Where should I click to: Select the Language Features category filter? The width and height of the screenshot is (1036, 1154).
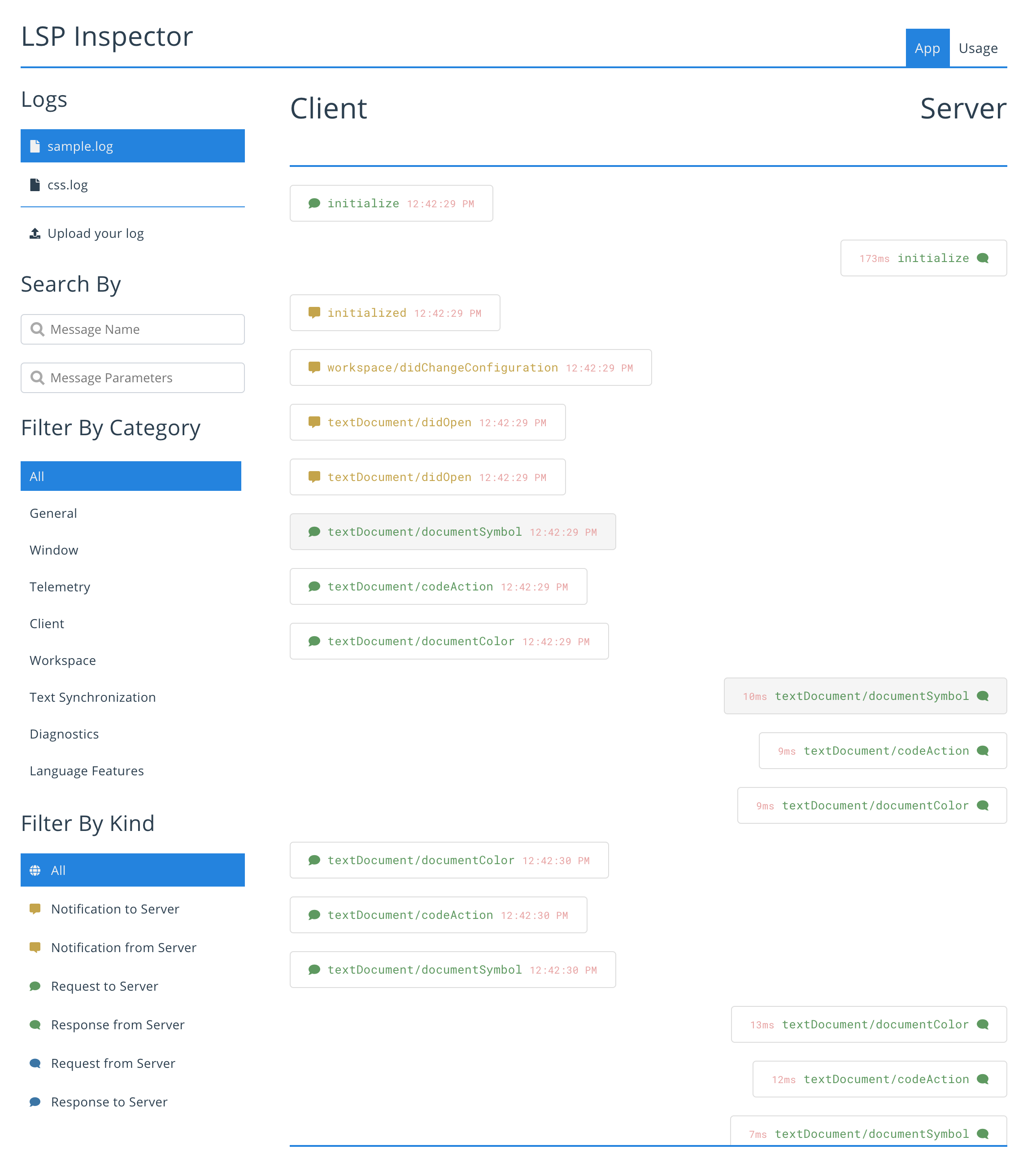(x=87, y=771)
